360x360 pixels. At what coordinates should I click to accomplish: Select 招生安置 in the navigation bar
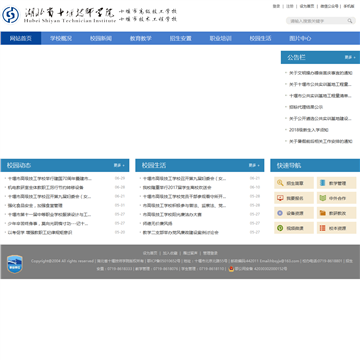(181, 38)
